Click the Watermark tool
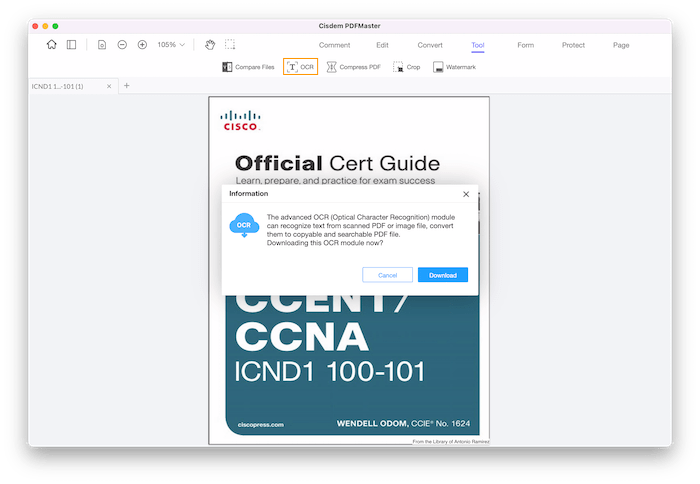The height and width of the screenshot is (484, 700). pos(454,67)
